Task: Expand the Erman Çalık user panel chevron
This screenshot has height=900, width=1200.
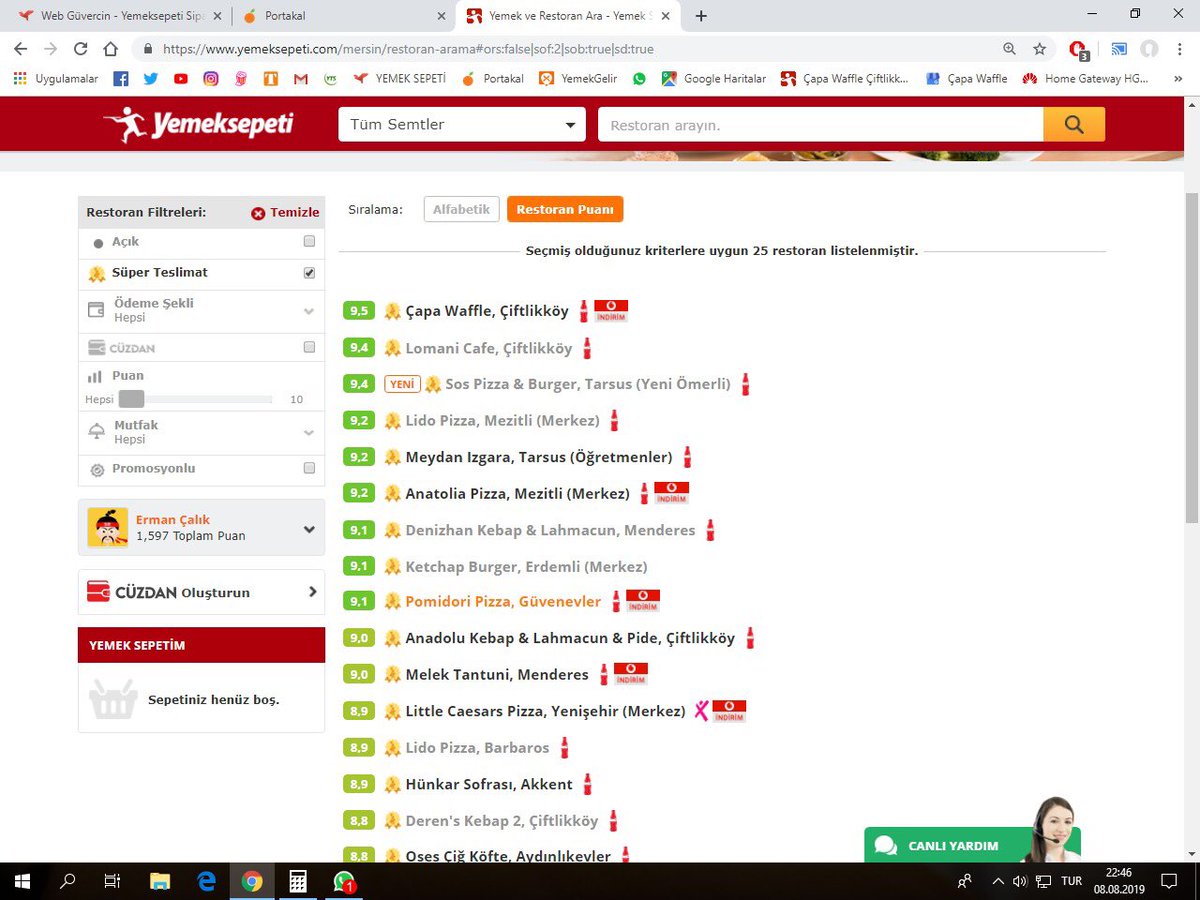Action: [309, 529]
